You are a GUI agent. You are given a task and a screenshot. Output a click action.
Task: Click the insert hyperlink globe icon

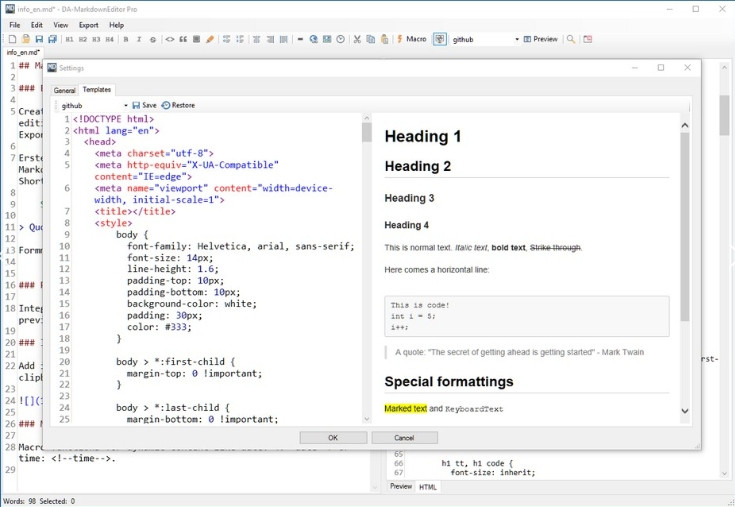[313, 39]
